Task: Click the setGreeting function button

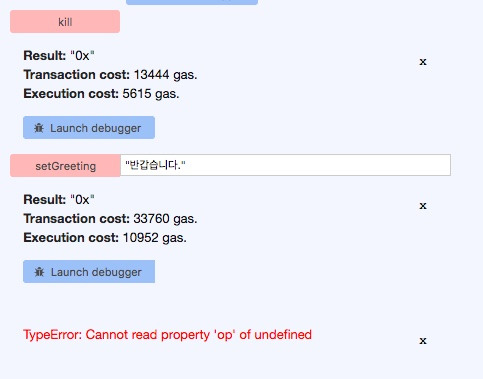Action: coord(65,166)
